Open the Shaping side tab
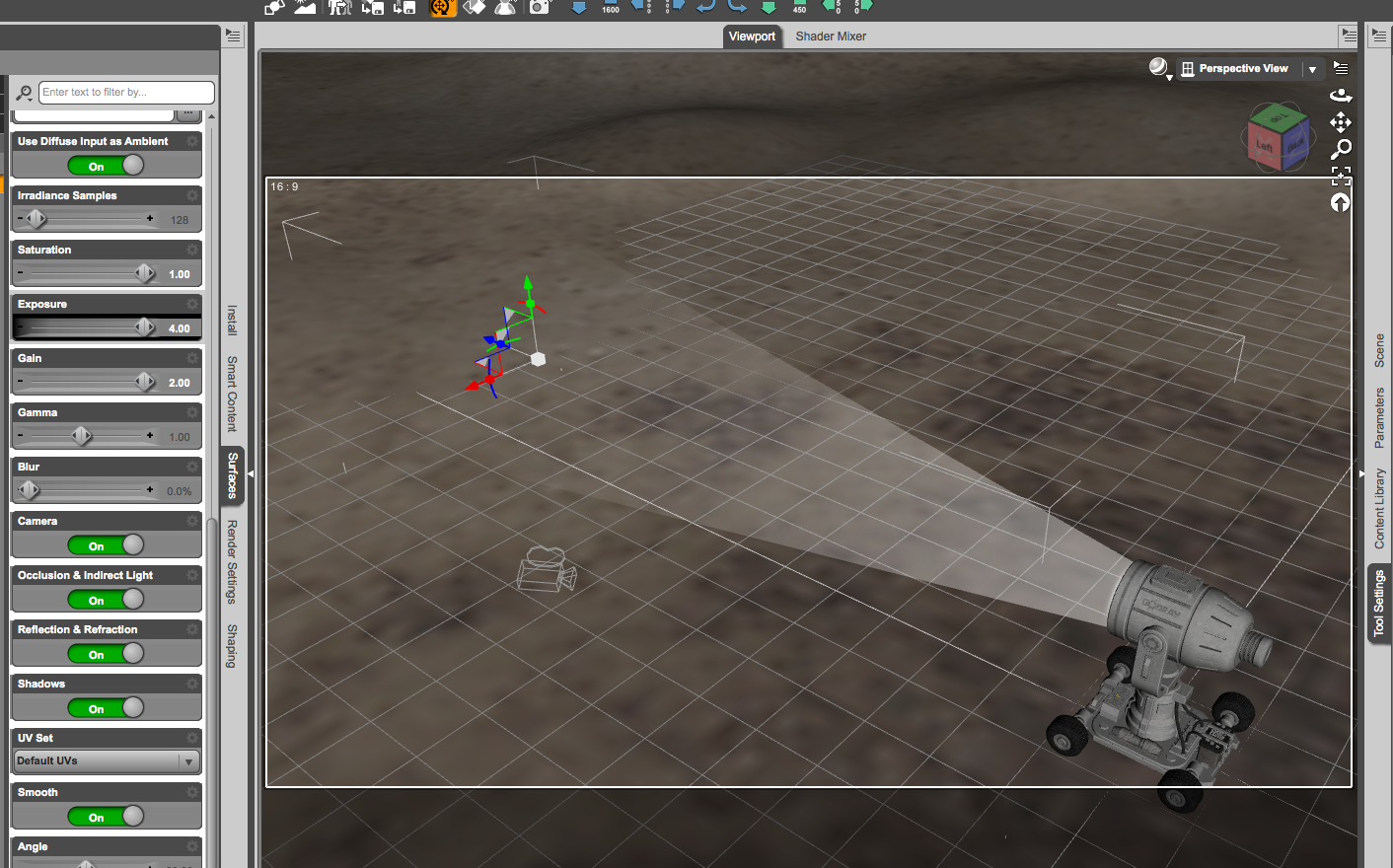The height and width of the screenshot is (868, 1393). pyautogui.click(x=233, y=646)
